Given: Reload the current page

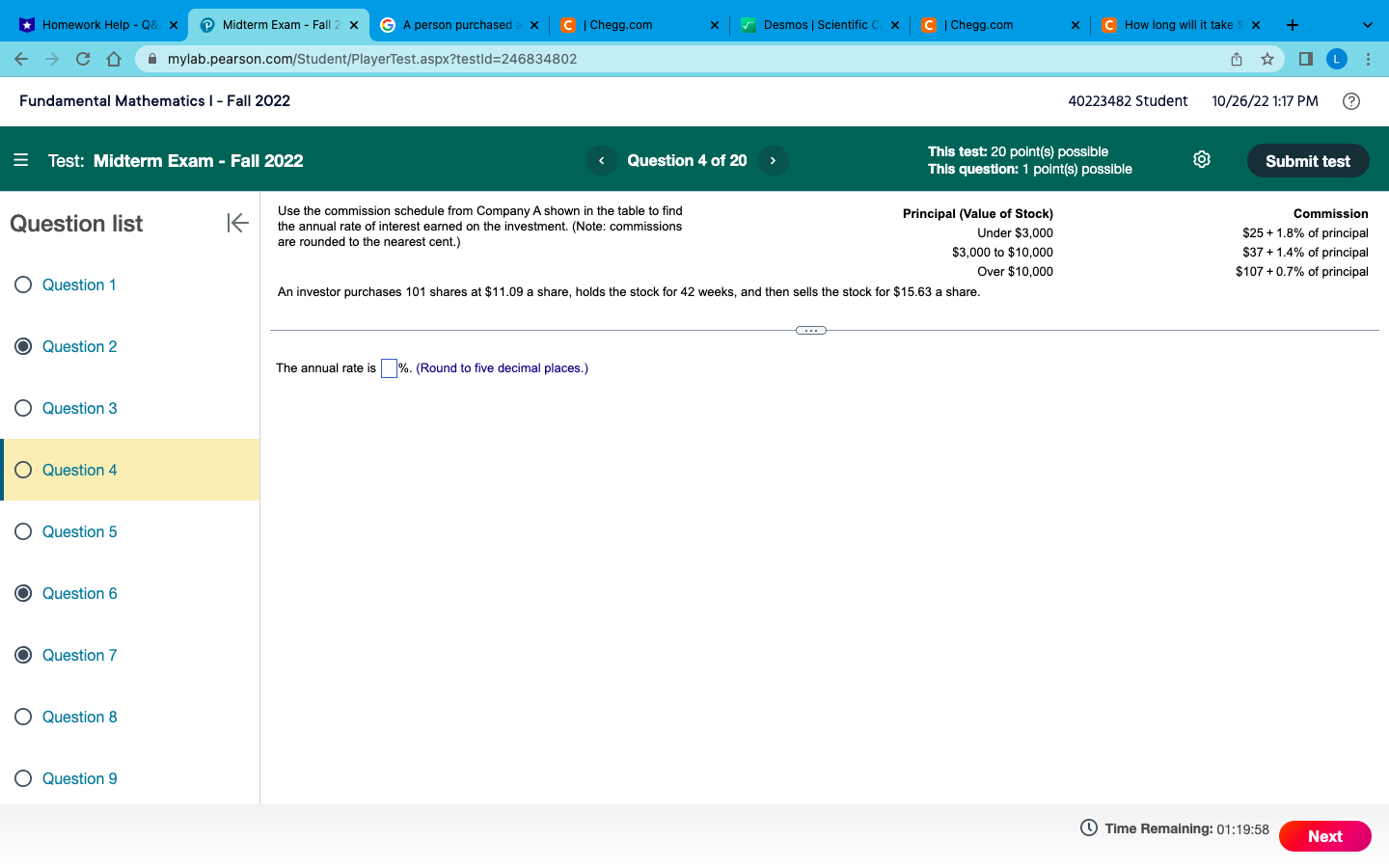Looking at the screenshot, I should pos(83,59).
